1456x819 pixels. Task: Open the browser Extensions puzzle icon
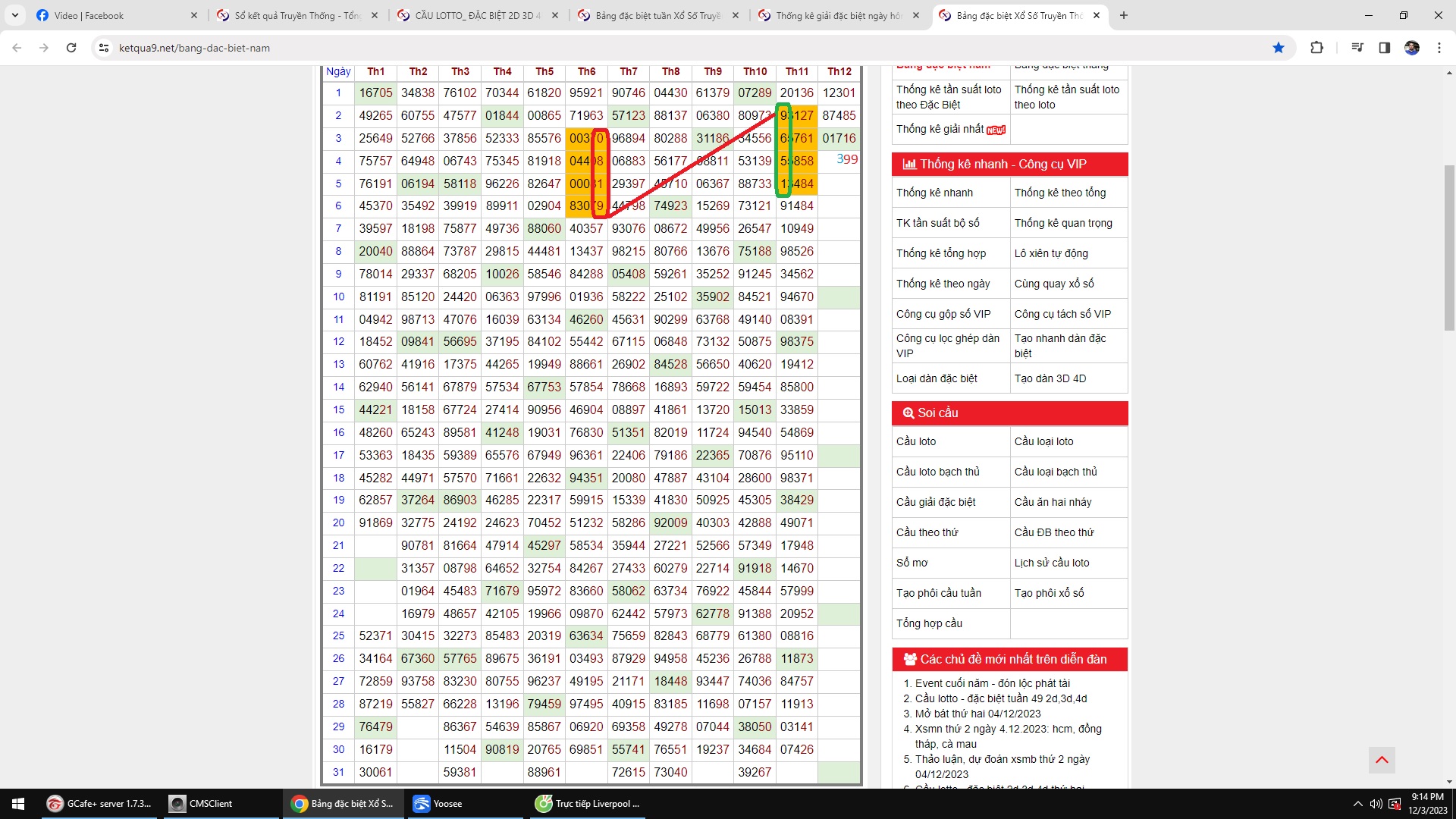point(1316,48)
